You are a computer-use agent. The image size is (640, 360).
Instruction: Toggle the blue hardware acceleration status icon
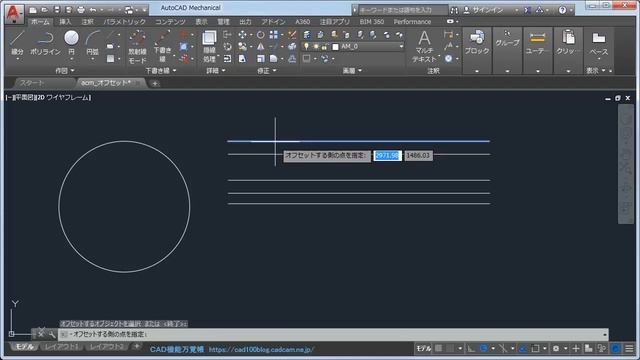click(616, 348)
